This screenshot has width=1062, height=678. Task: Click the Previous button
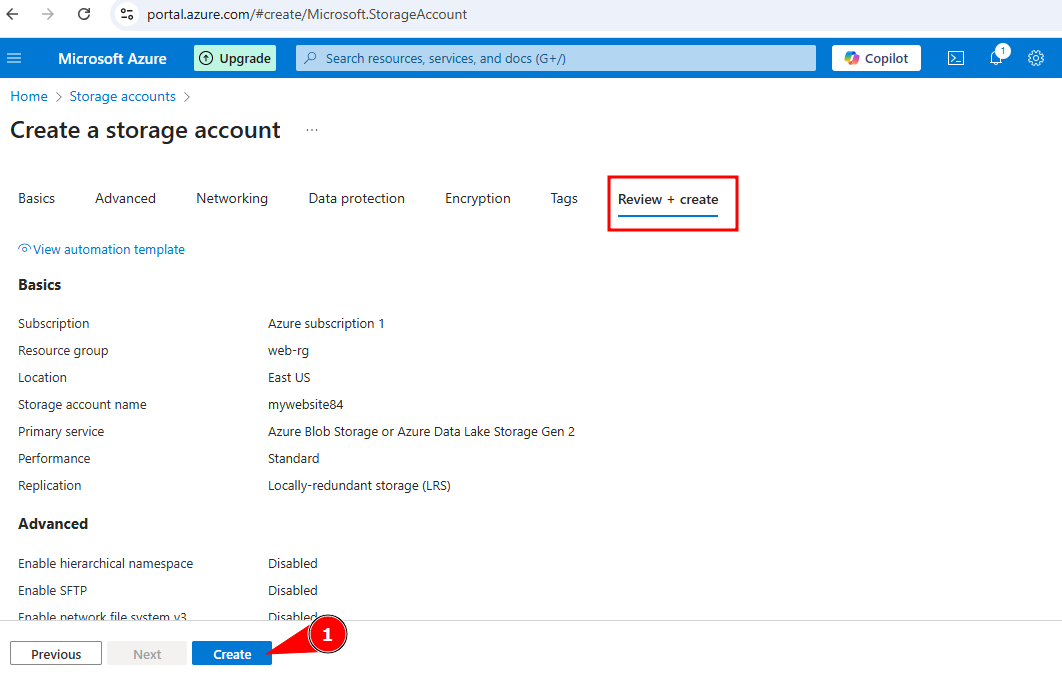pyautogui.click(x=56, y=654)
